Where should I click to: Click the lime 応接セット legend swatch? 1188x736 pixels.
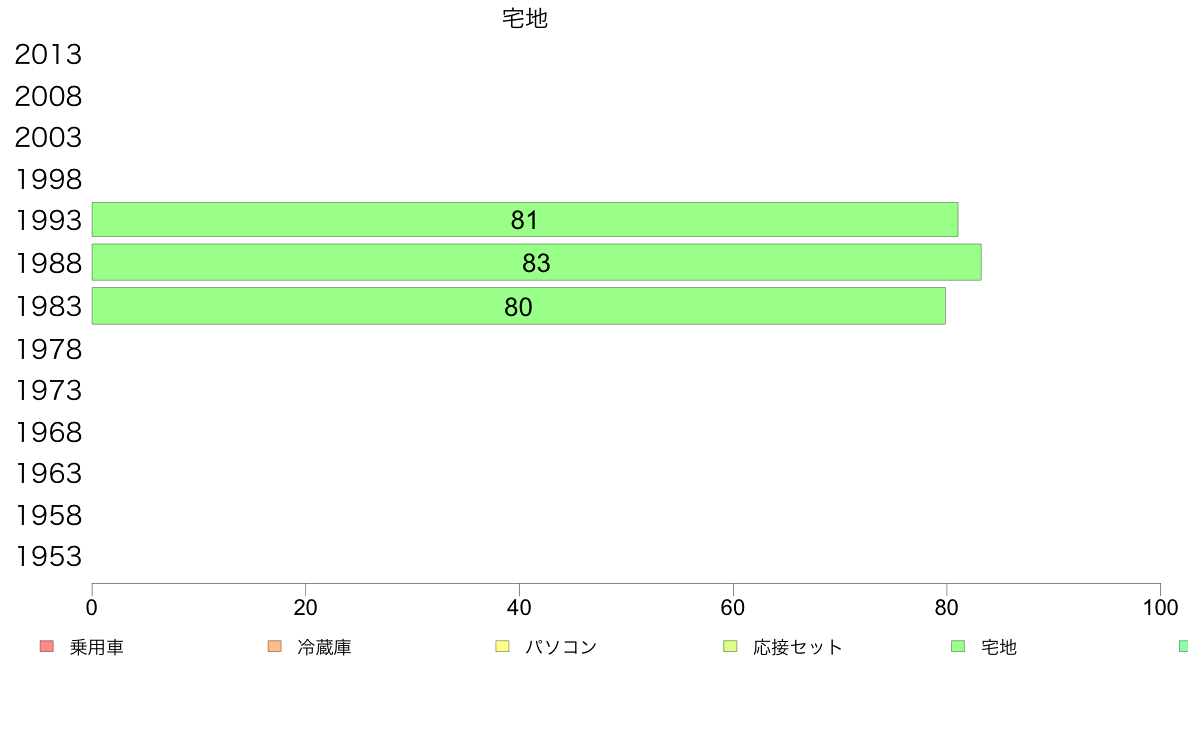(730, 646)
